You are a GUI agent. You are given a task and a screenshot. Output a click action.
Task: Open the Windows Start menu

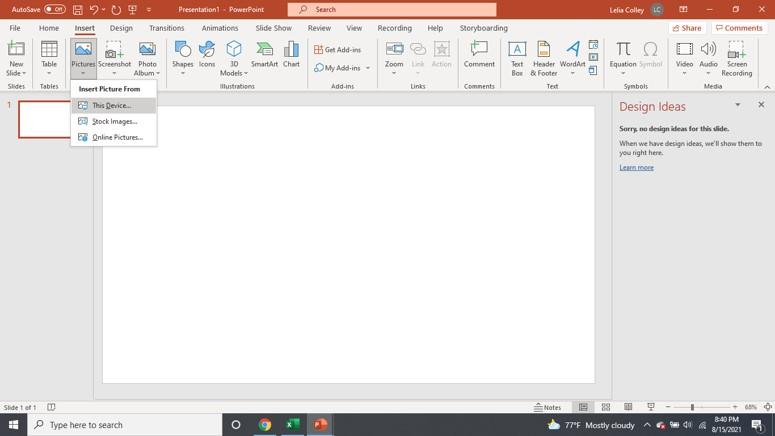(13, 425)
